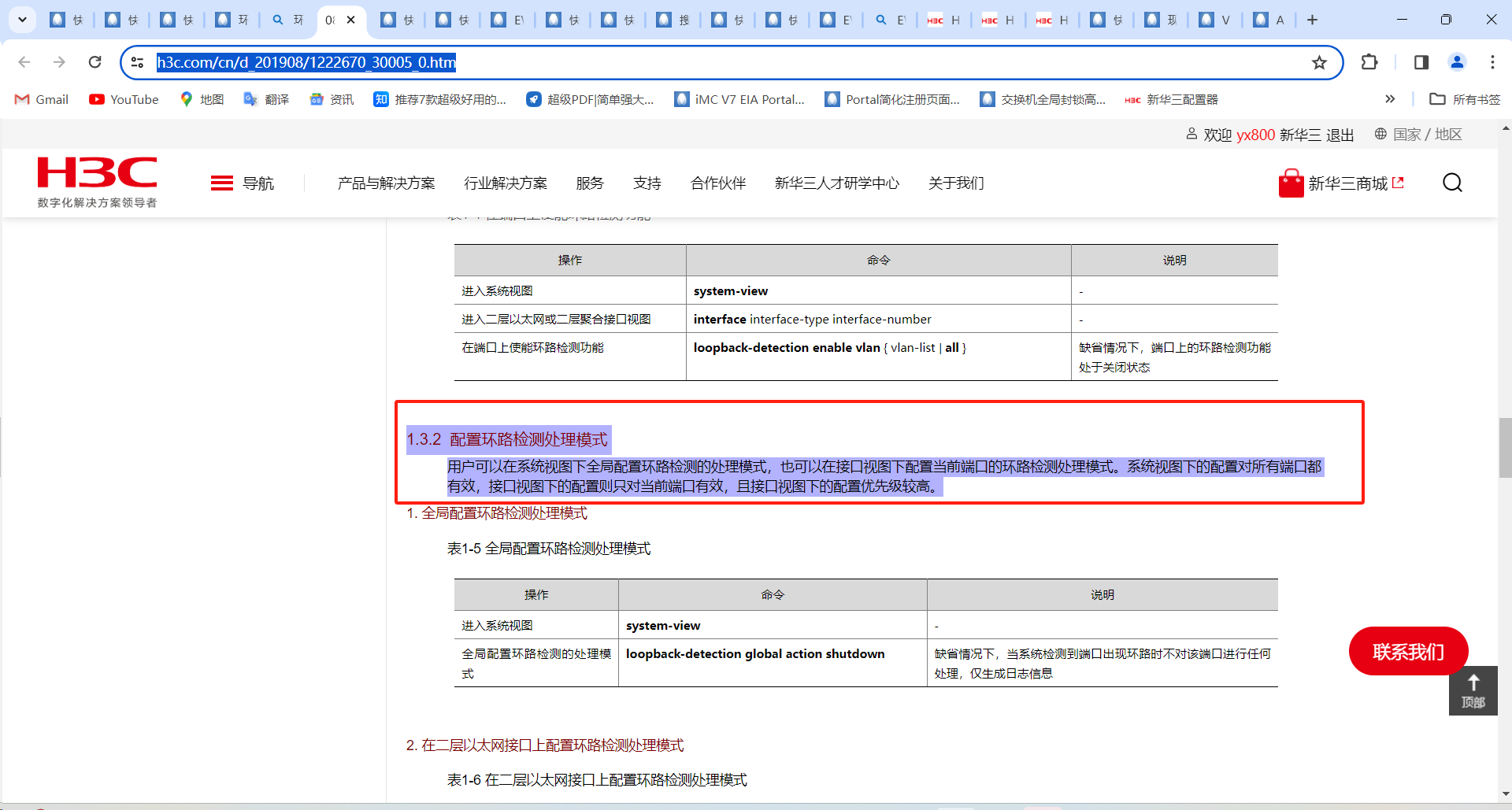Open the site search magnifier icon
This screenshot has height=810, width=1512.
pyautogui.click(x=1452, y=183)
